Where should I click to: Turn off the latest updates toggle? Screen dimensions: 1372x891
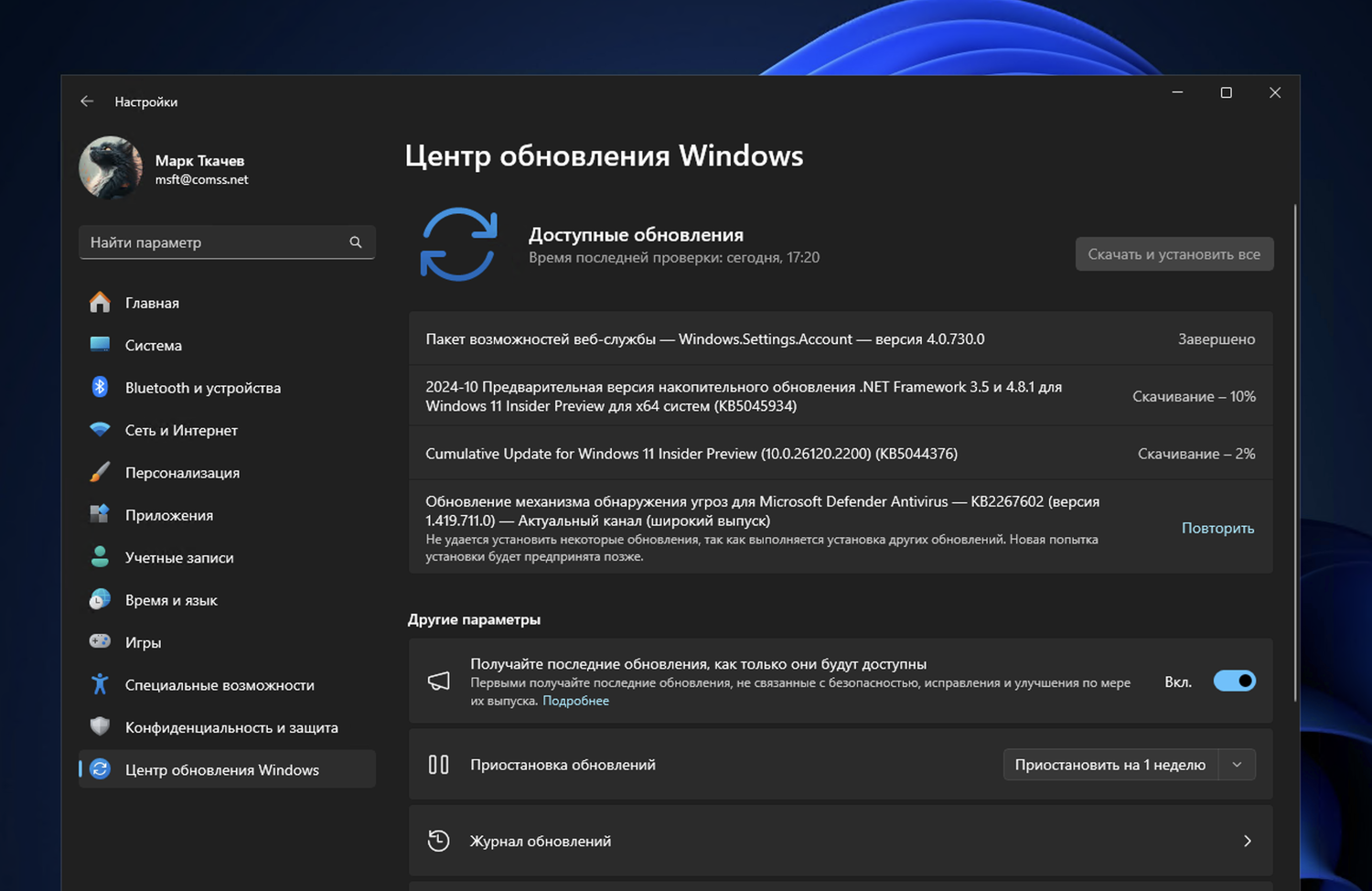1234,682
